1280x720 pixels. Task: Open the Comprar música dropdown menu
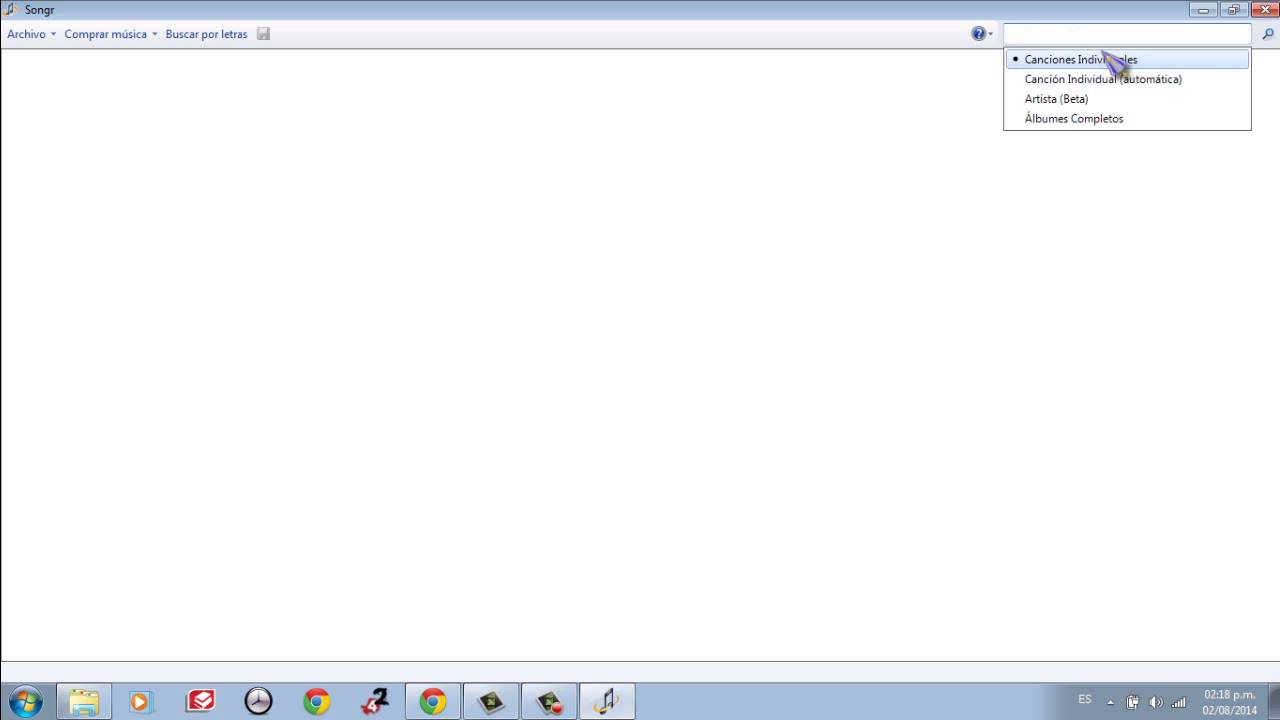tap(111, 34)
